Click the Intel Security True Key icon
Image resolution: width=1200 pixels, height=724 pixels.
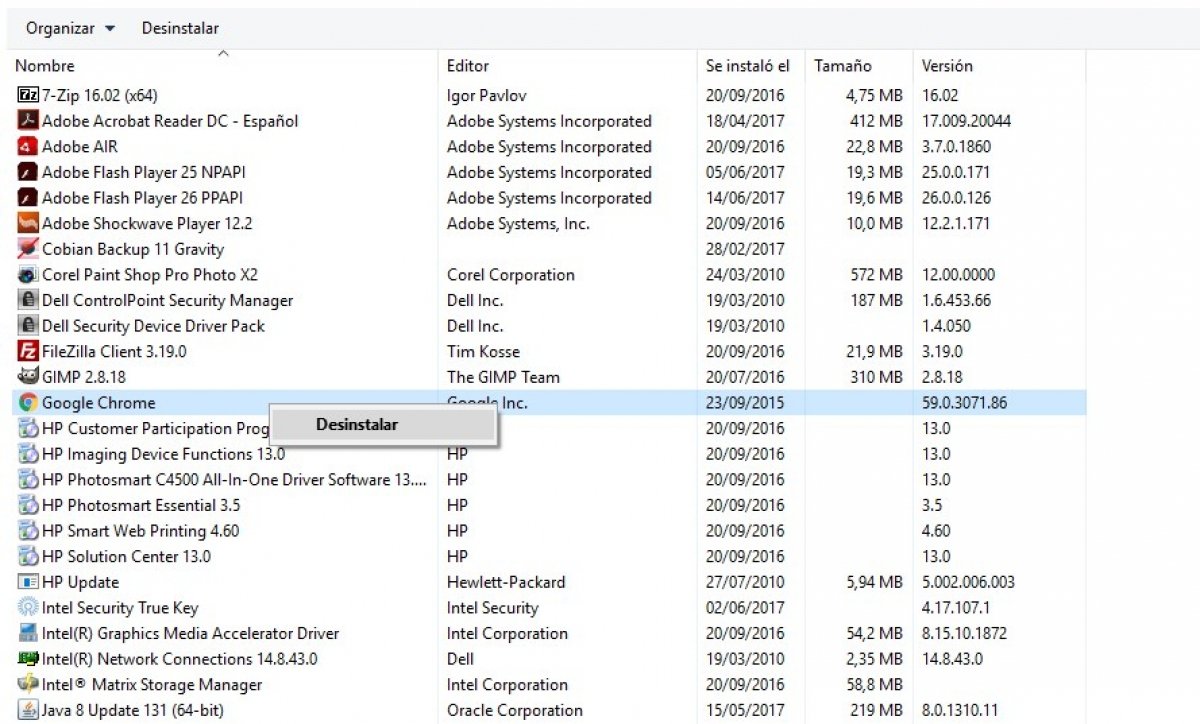tap(28, 608)
